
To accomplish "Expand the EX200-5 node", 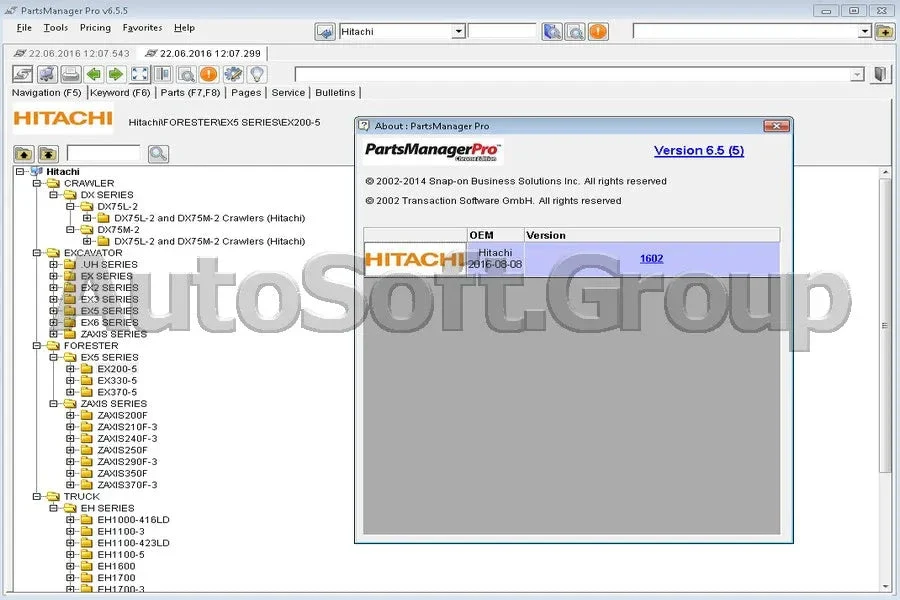I will click(x=70, y=369).
